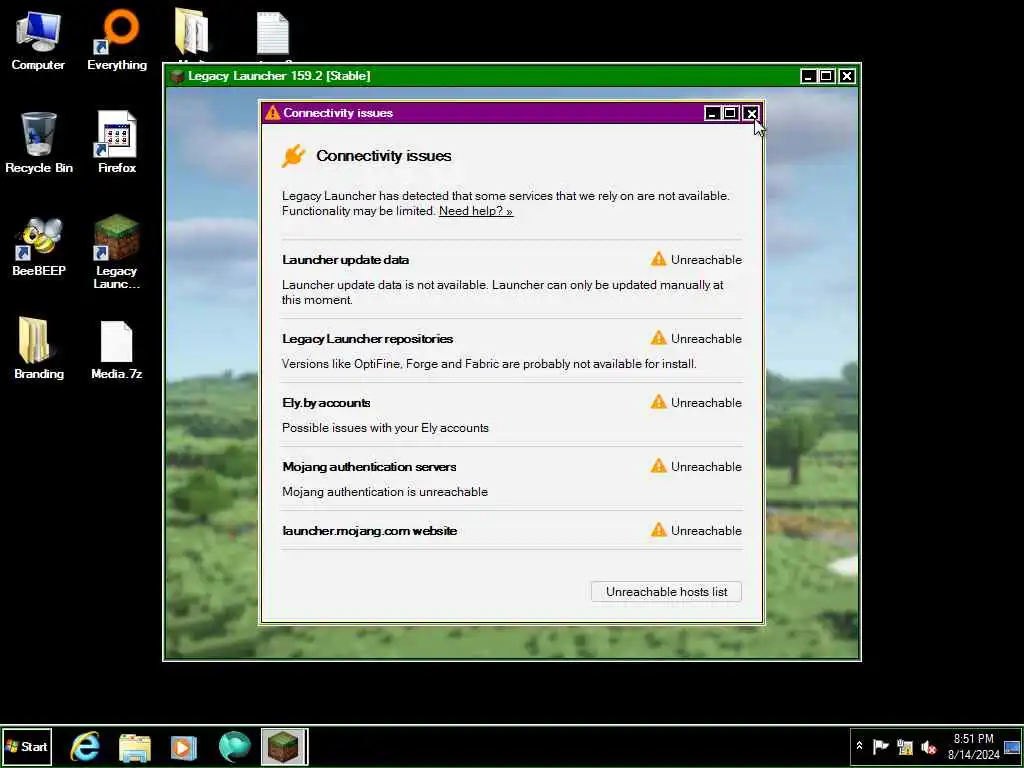This screenshot has width=1024, height=768.
Task: Select the Recycle Bin icon
Action: tap(39, 143)
